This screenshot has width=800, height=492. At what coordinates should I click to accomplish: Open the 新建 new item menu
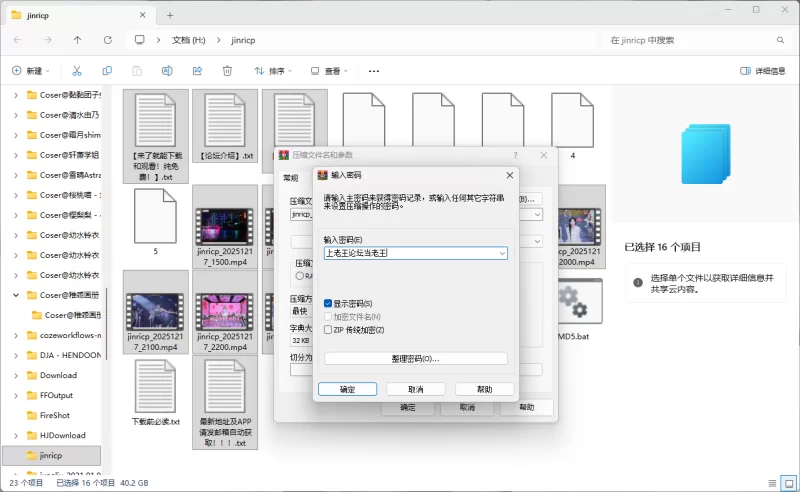tap(29, 71)
